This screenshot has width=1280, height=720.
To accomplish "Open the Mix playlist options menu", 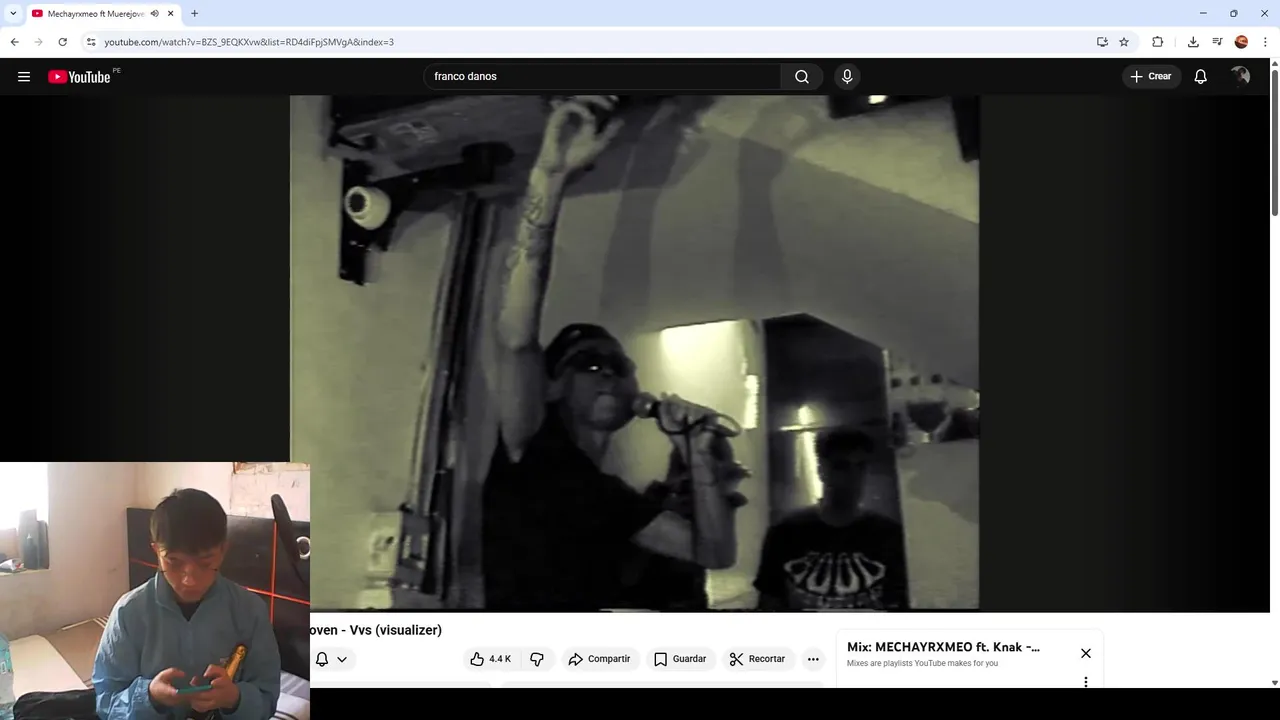I will coord(1086,682).
